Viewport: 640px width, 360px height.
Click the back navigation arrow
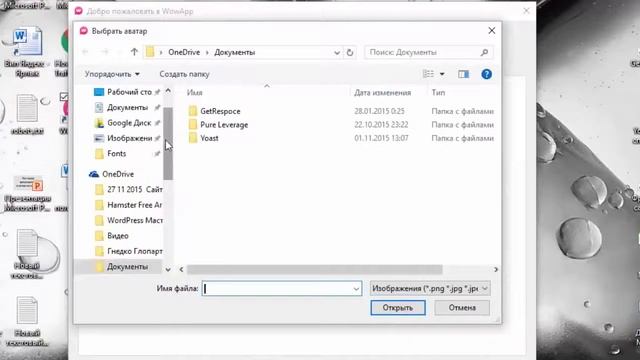[85, 52]
